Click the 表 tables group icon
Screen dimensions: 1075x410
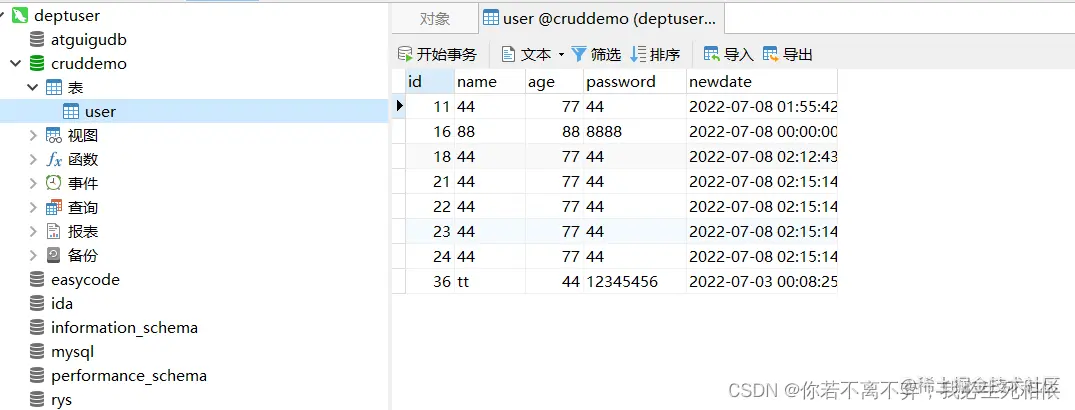point(54,88)
